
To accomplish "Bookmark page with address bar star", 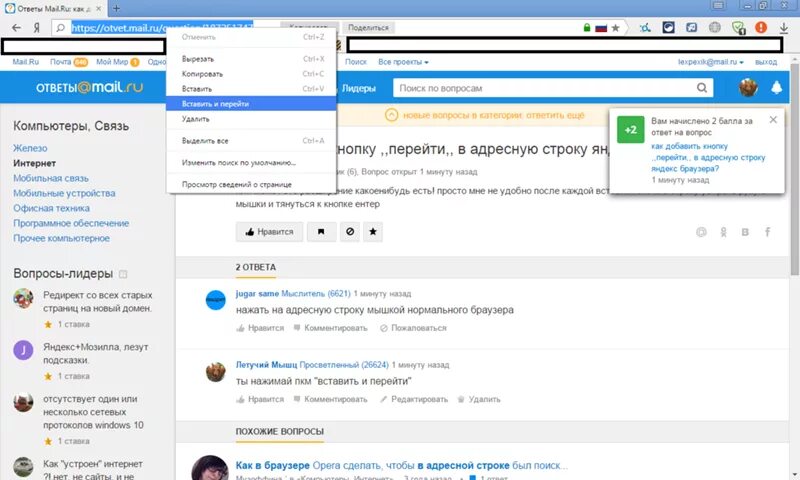I will pos(615,28).
